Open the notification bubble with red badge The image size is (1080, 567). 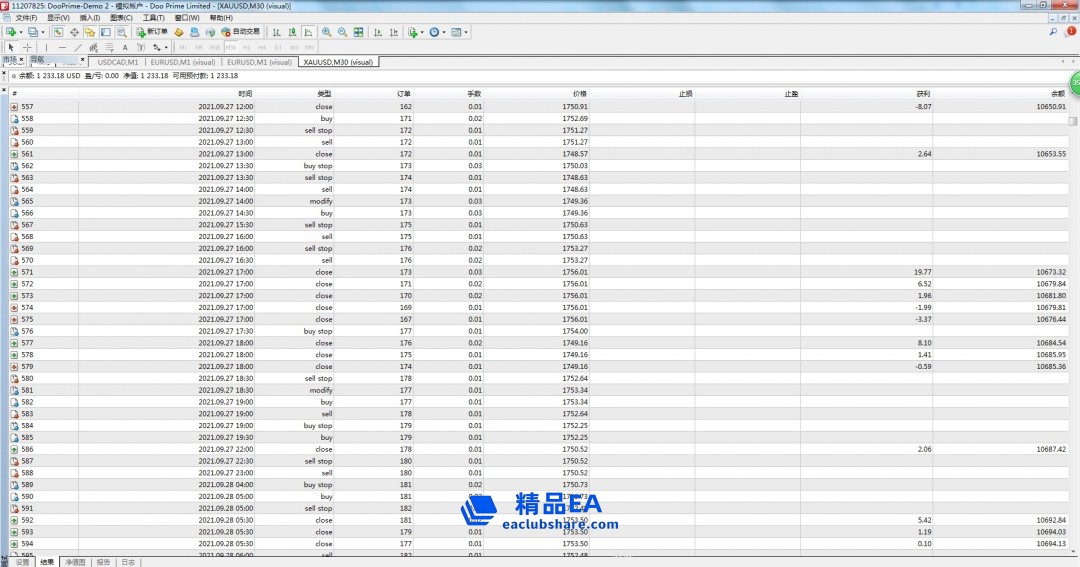point(1069,32)
